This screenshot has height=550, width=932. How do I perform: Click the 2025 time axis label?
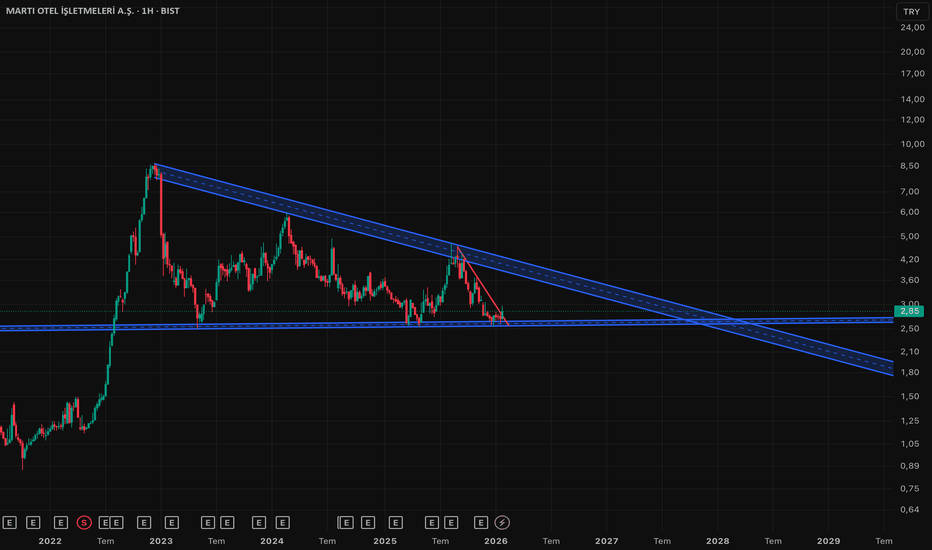click(385, 541)
